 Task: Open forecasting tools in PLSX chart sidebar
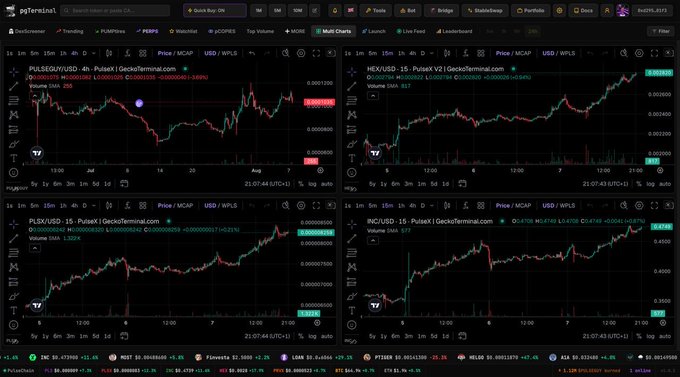point(14,282)
